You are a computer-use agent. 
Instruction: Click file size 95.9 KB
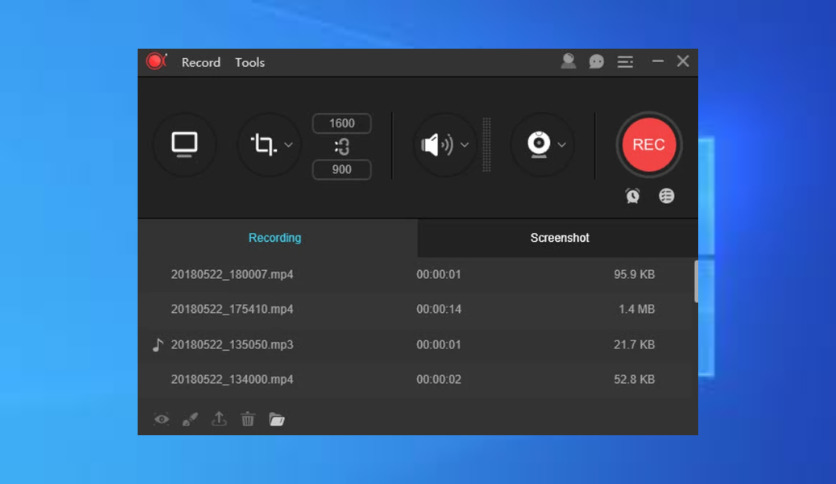pos(634,275)
